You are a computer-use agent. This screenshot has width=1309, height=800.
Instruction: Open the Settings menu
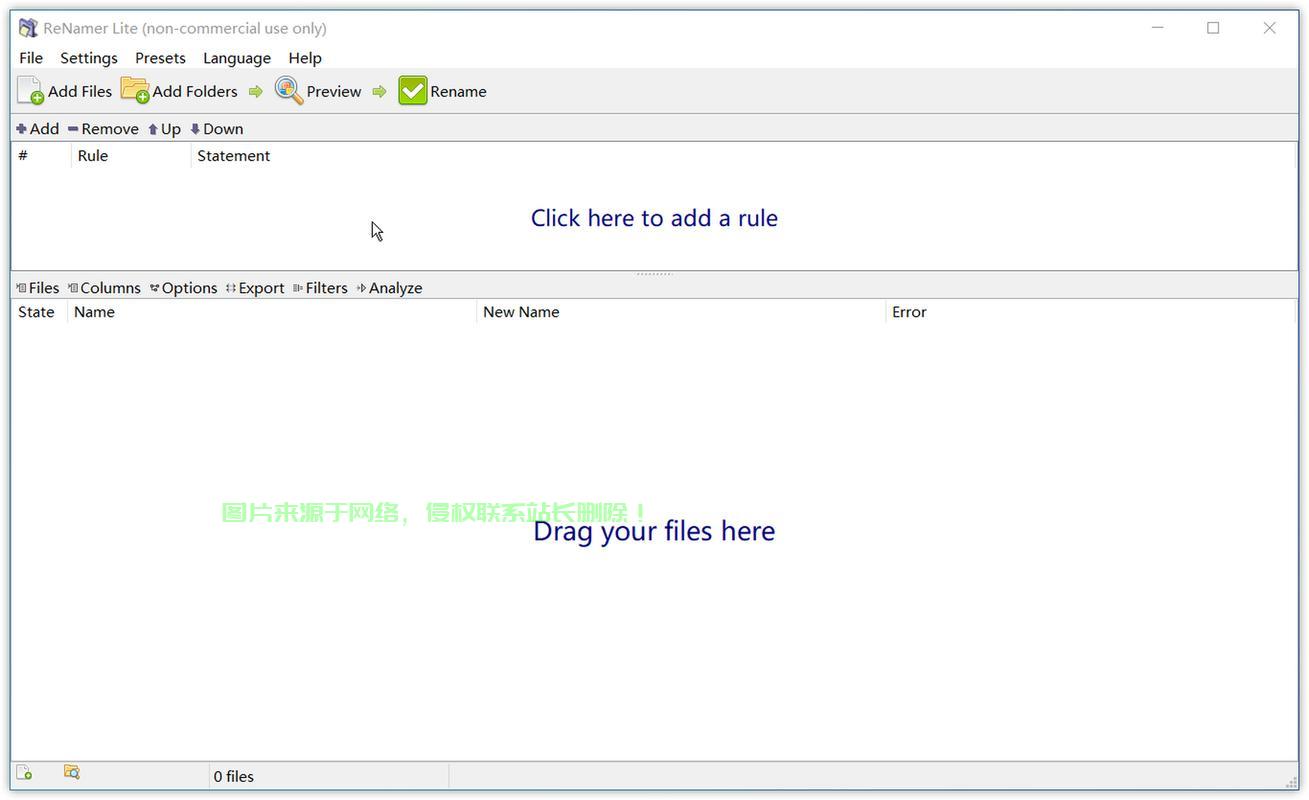[x=89, y=58]
